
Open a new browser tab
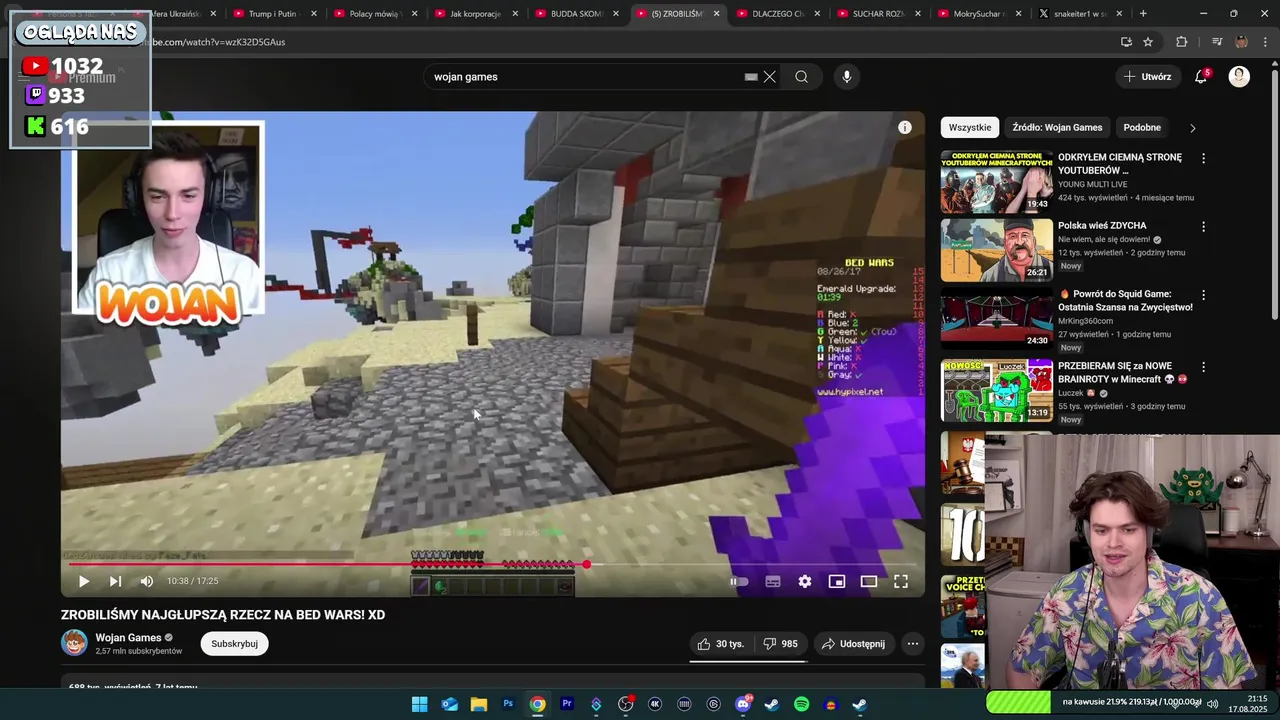(x=1143, y=14)
